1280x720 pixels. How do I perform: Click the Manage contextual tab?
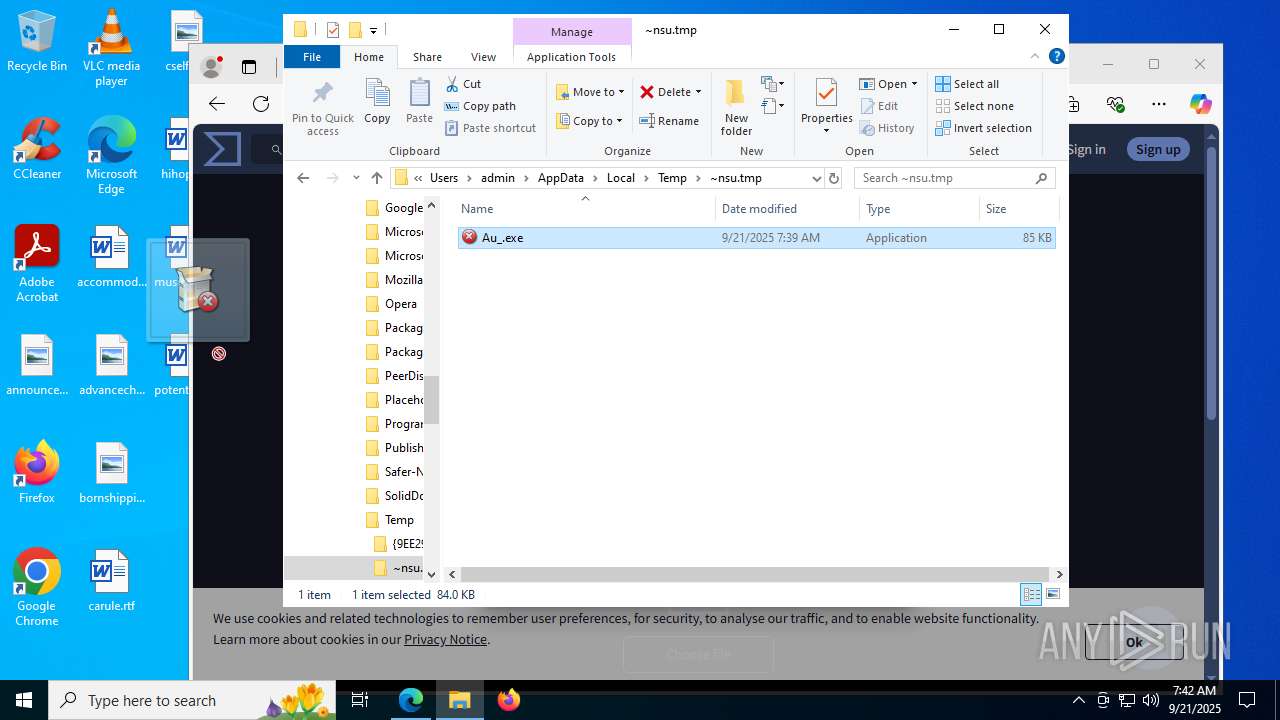tap(571, 32)
